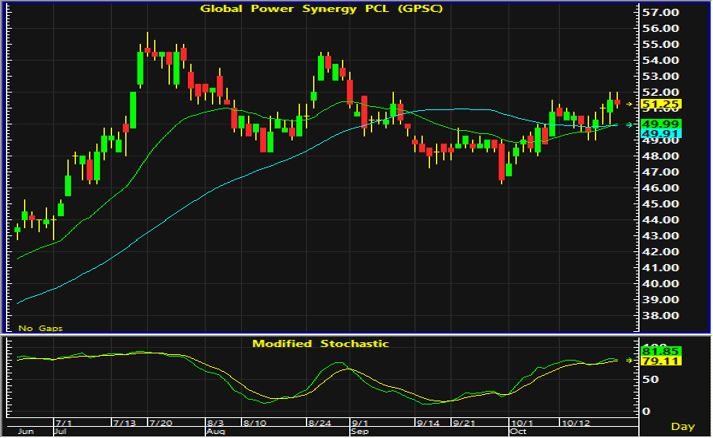
Task: Click the 41.00 price axis label
Action: pyautogui.click(x=660, y=267)
